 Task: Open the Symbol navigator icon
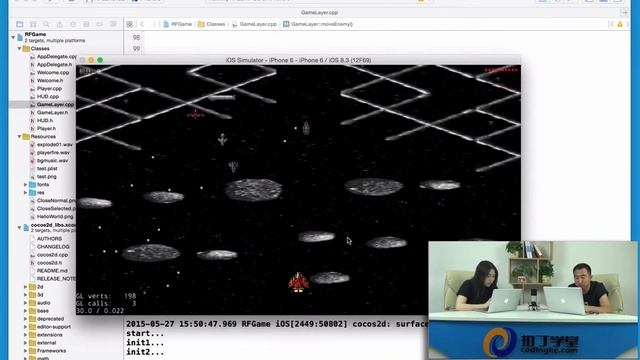coord(33,24)
